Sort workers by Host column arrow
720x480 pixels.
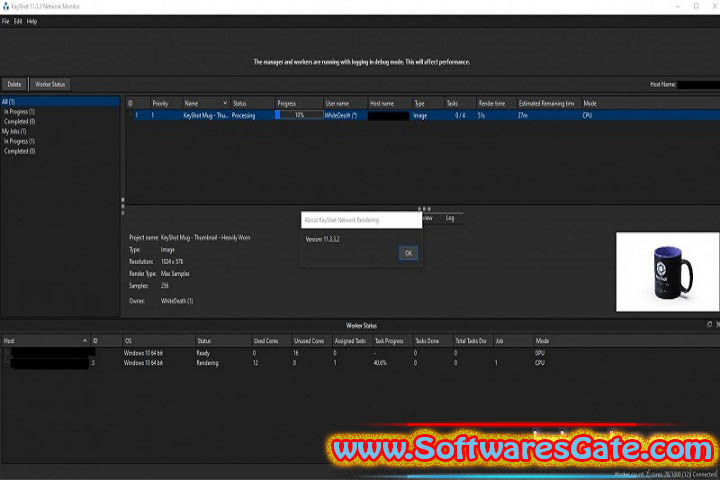pos(85,341)
